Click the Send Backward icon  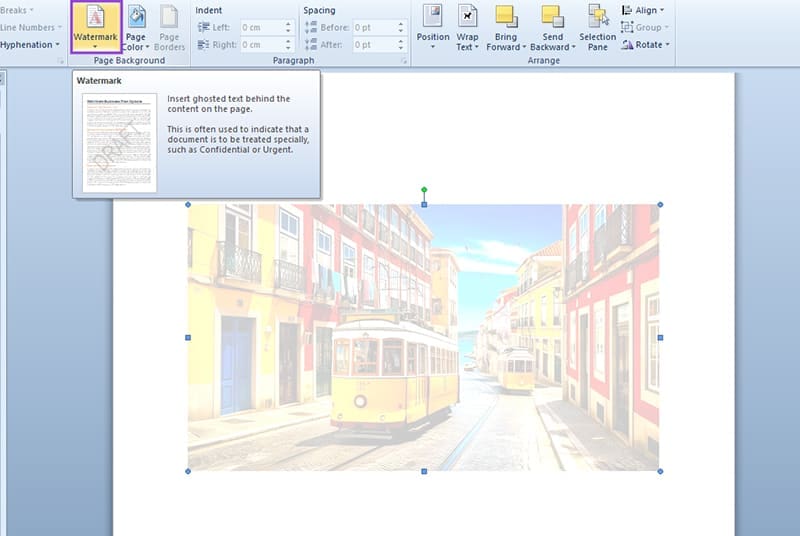552,17
